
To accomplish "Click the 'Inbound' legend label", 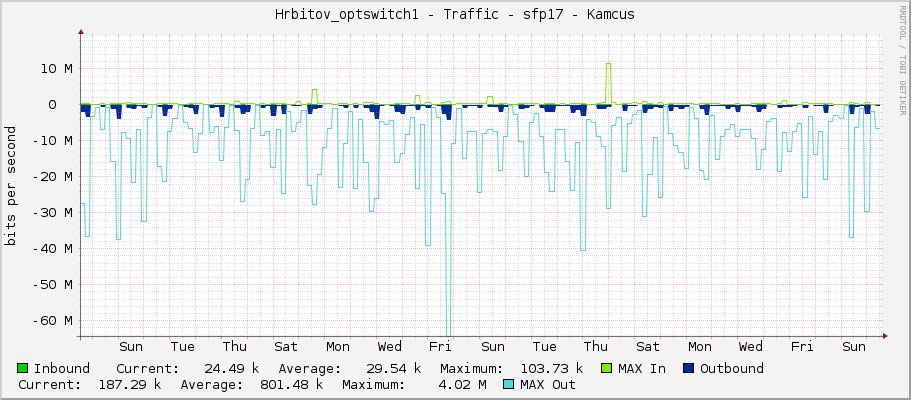I will 62,368.
